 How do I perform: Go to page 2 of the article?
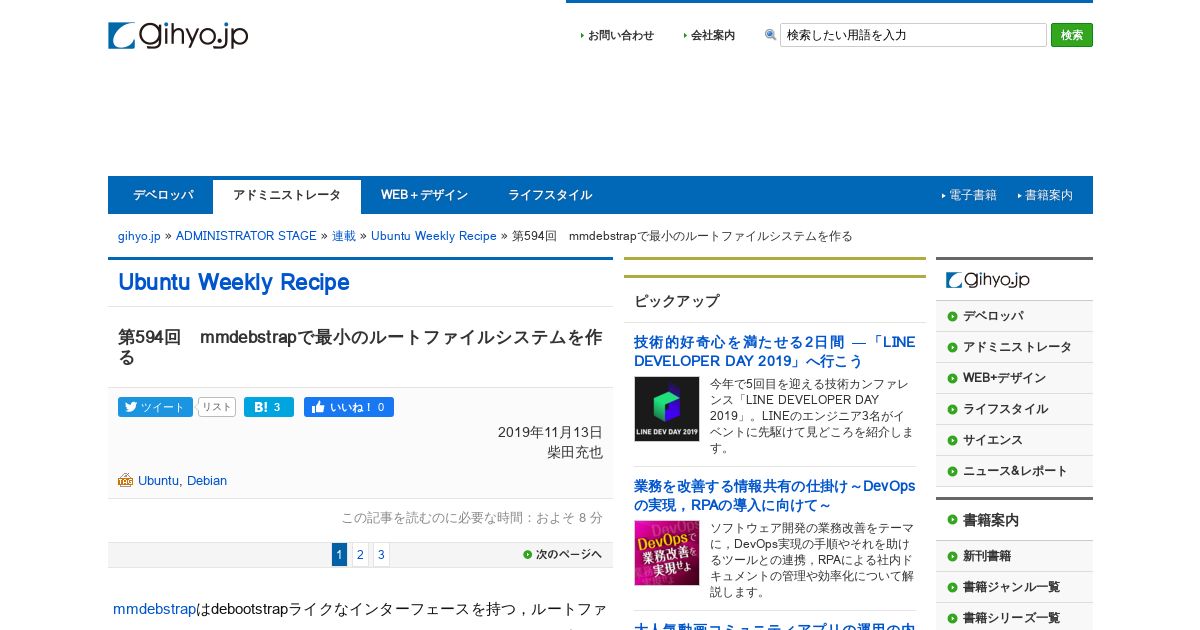tap(360, 555)
